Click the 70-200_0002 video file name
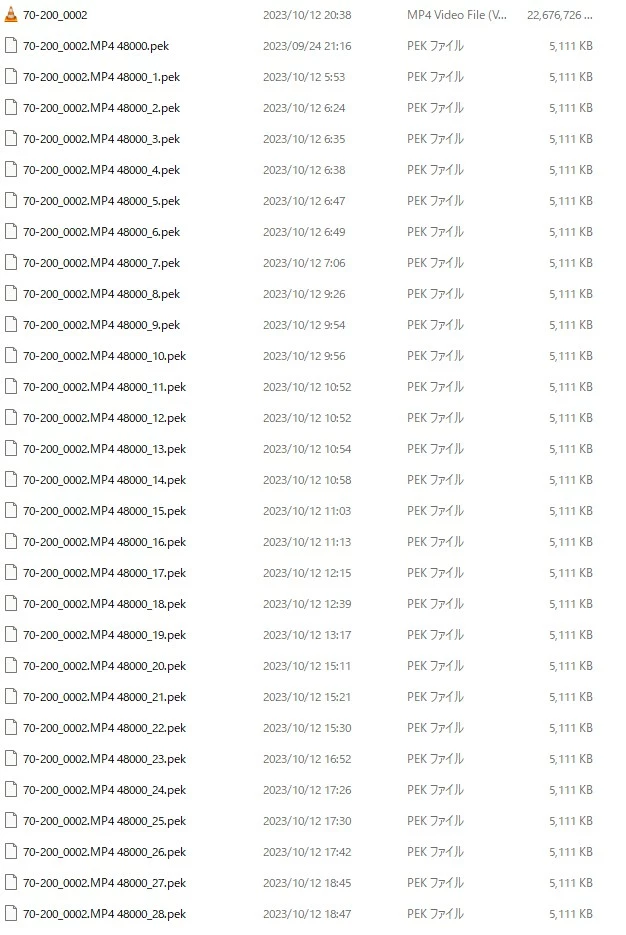The image size is (626, 935). pyautogui.click(x=55, y=15)
